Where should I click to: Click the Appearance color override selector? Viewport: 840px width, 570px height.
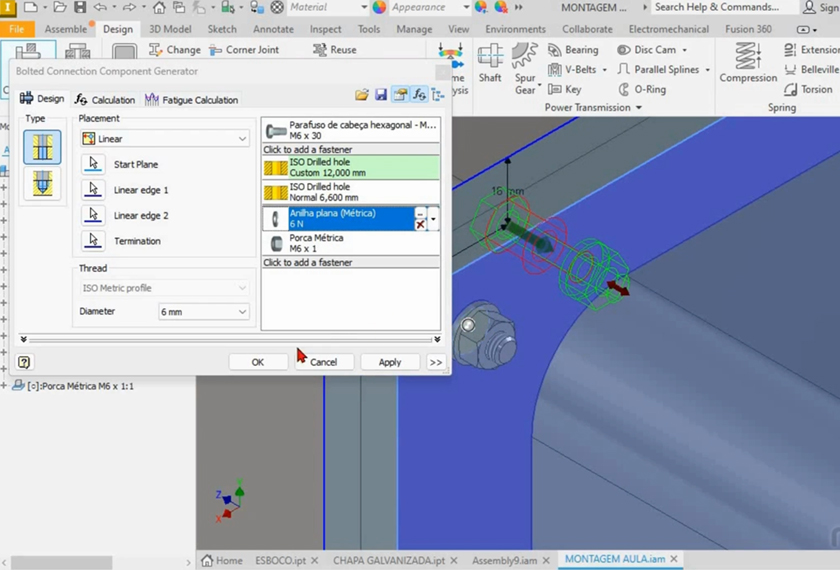pyautogui.click(x=420, y=7)
